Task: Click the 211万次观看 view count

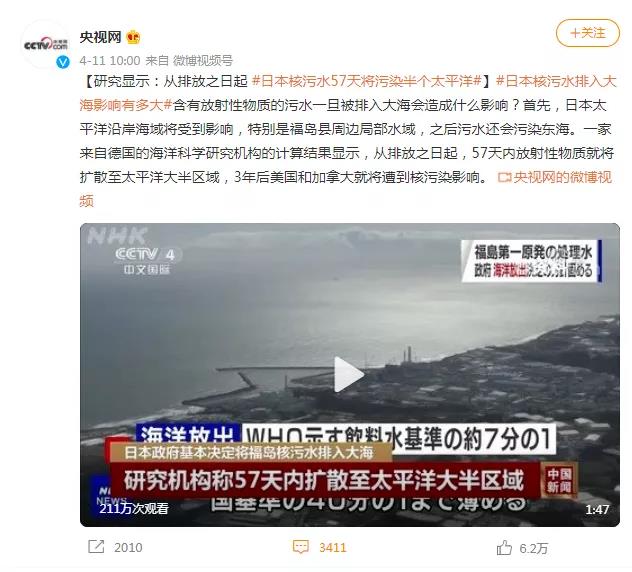Action: 133,509
